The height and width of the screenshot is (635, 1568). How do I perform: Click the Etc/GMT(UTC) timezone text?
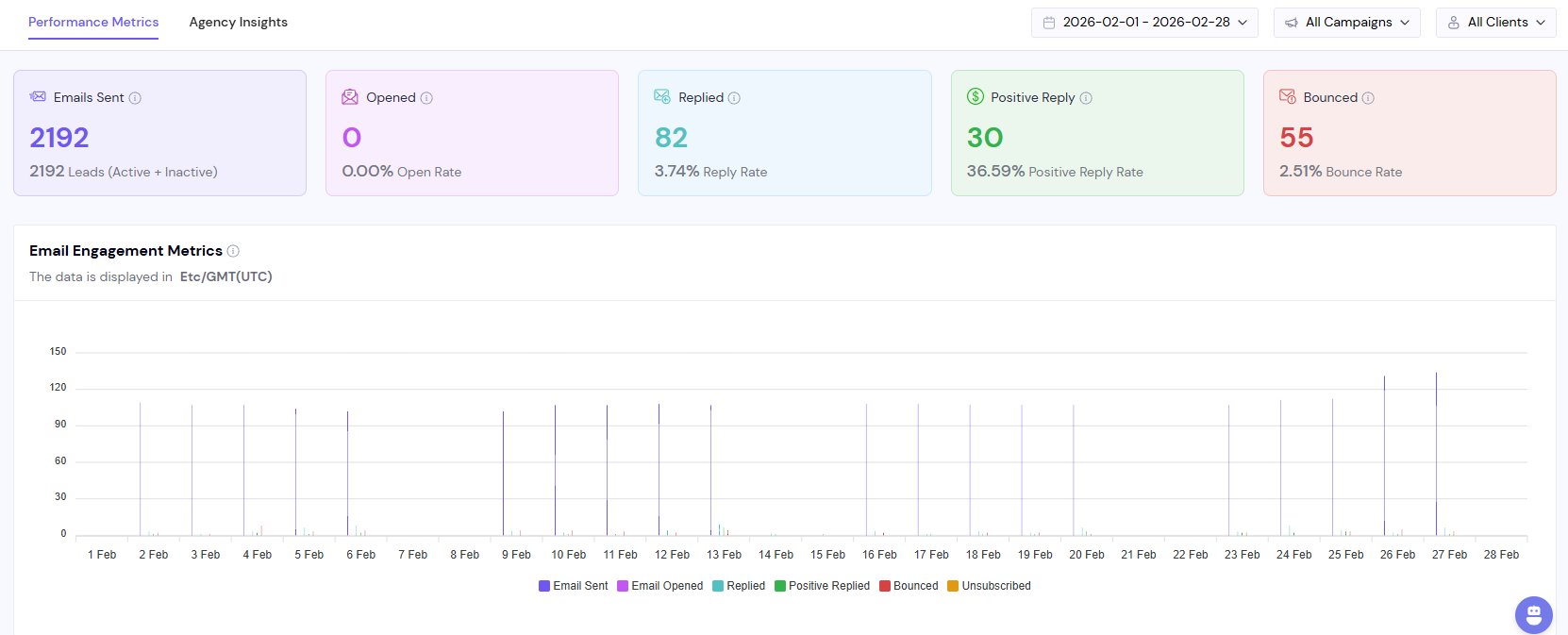[x=225, y=276]
